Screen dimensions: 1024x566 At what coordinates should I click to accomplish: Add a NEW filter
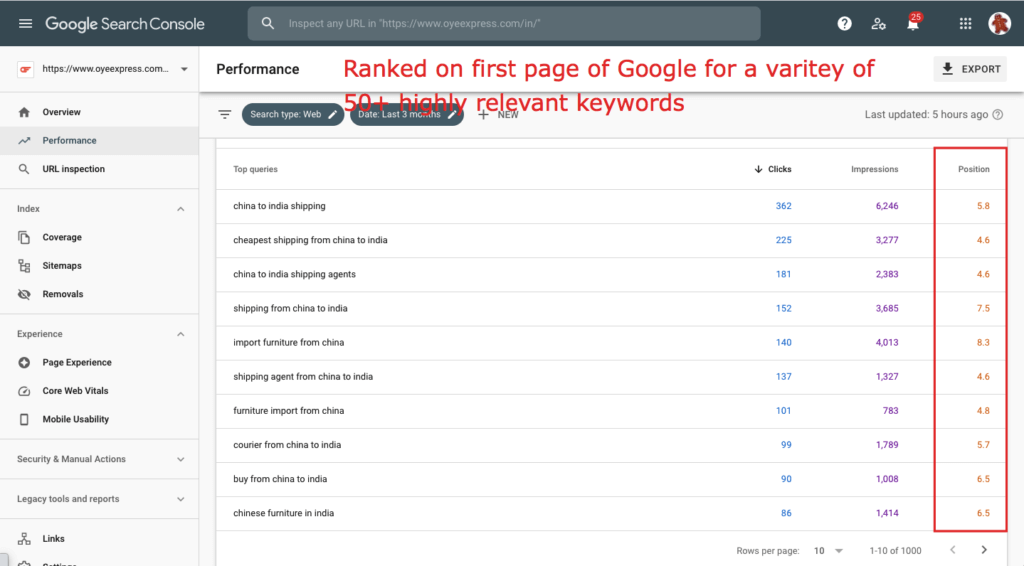[x=498, y=114]
